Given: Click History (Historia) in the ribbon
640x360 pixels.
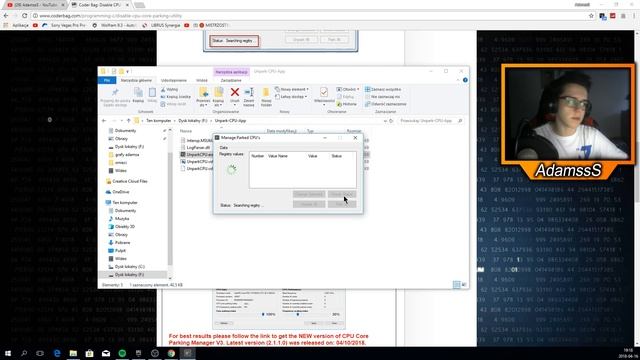Looking at the screenshot, I should pyautogui.click(x=347, y=104).
